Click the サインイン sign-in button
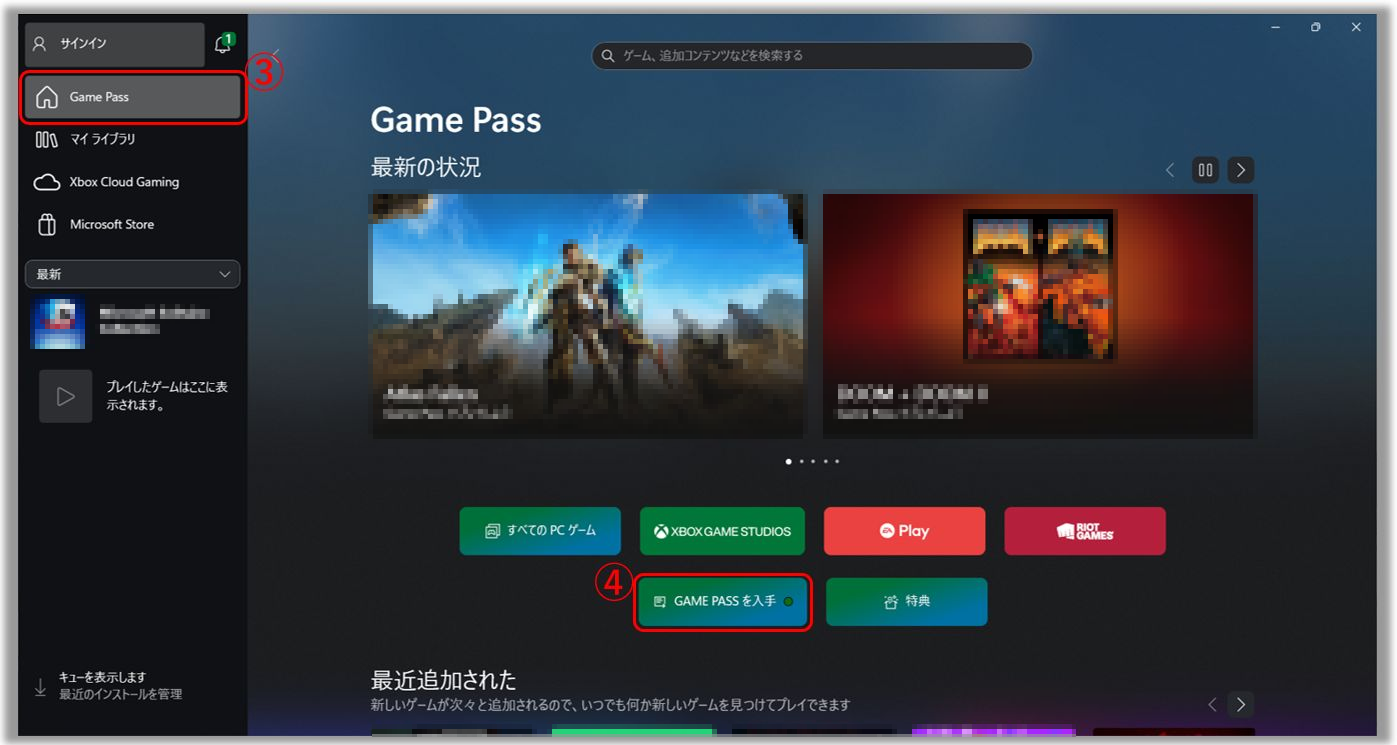 pos(114,44)
